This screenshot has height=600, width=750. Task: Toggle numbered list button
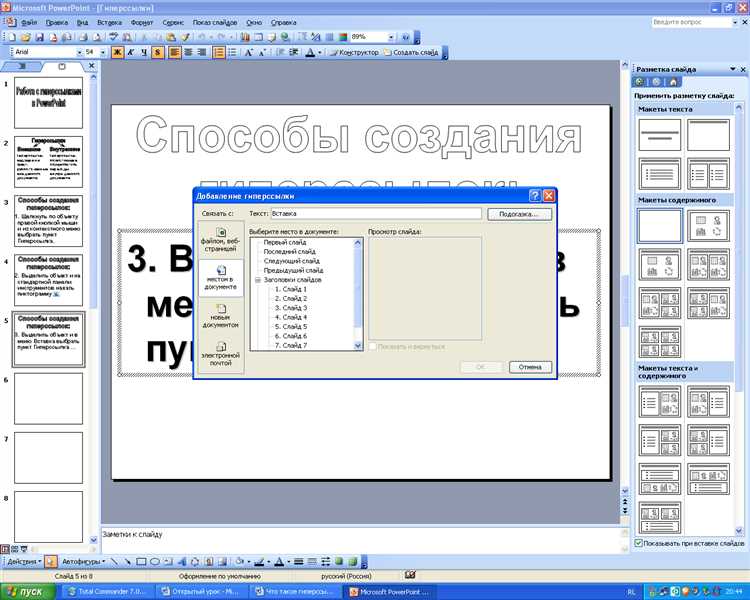(219, 52)
